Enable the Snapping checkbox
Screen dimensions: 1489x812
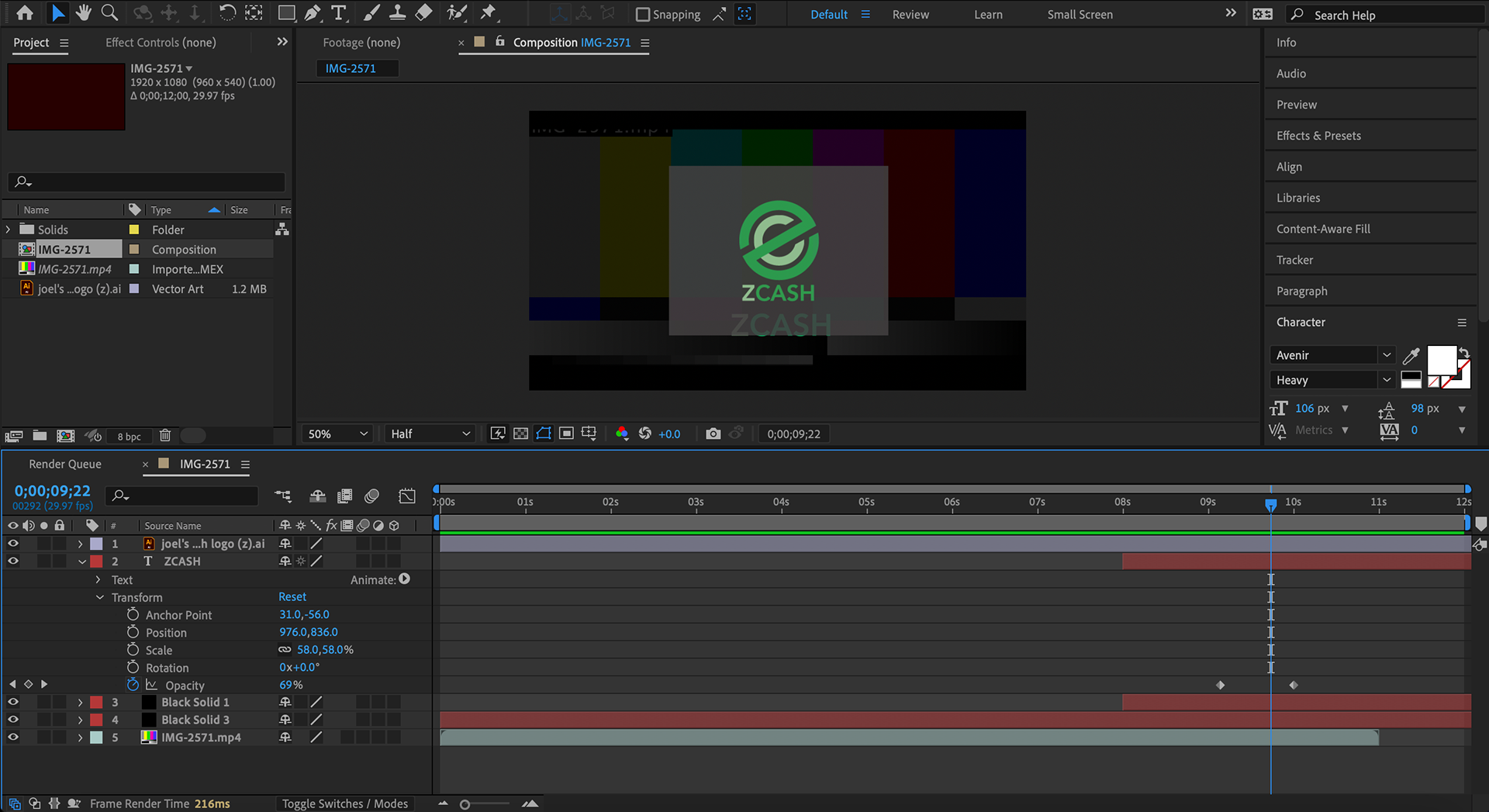(x=643, y=15)
